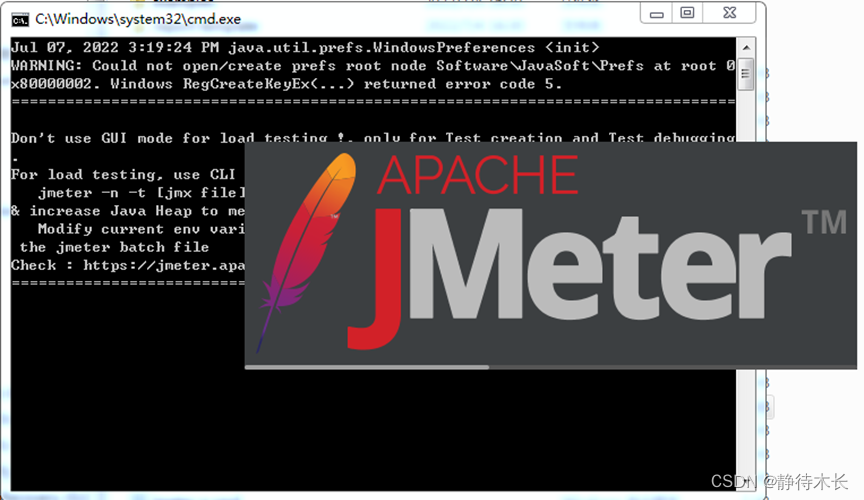The width and height of the screenshot is (864, 500).
Task: Close the cmd.exe window
Action: click(x=730, y=13)
